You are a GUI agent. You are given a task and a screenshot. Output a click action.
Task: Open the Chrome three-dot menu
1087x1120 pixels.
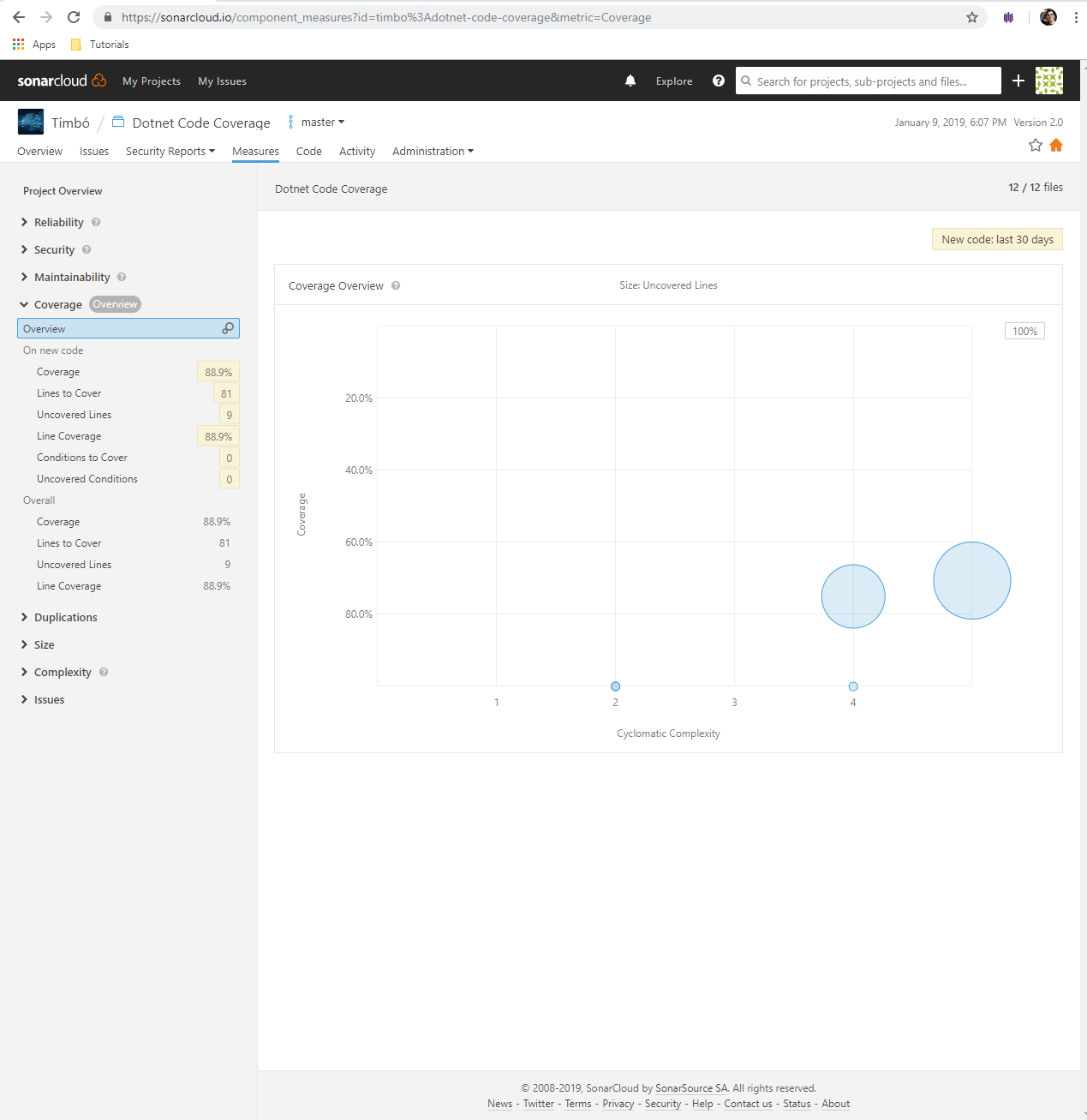click(x=1076, y=17)
